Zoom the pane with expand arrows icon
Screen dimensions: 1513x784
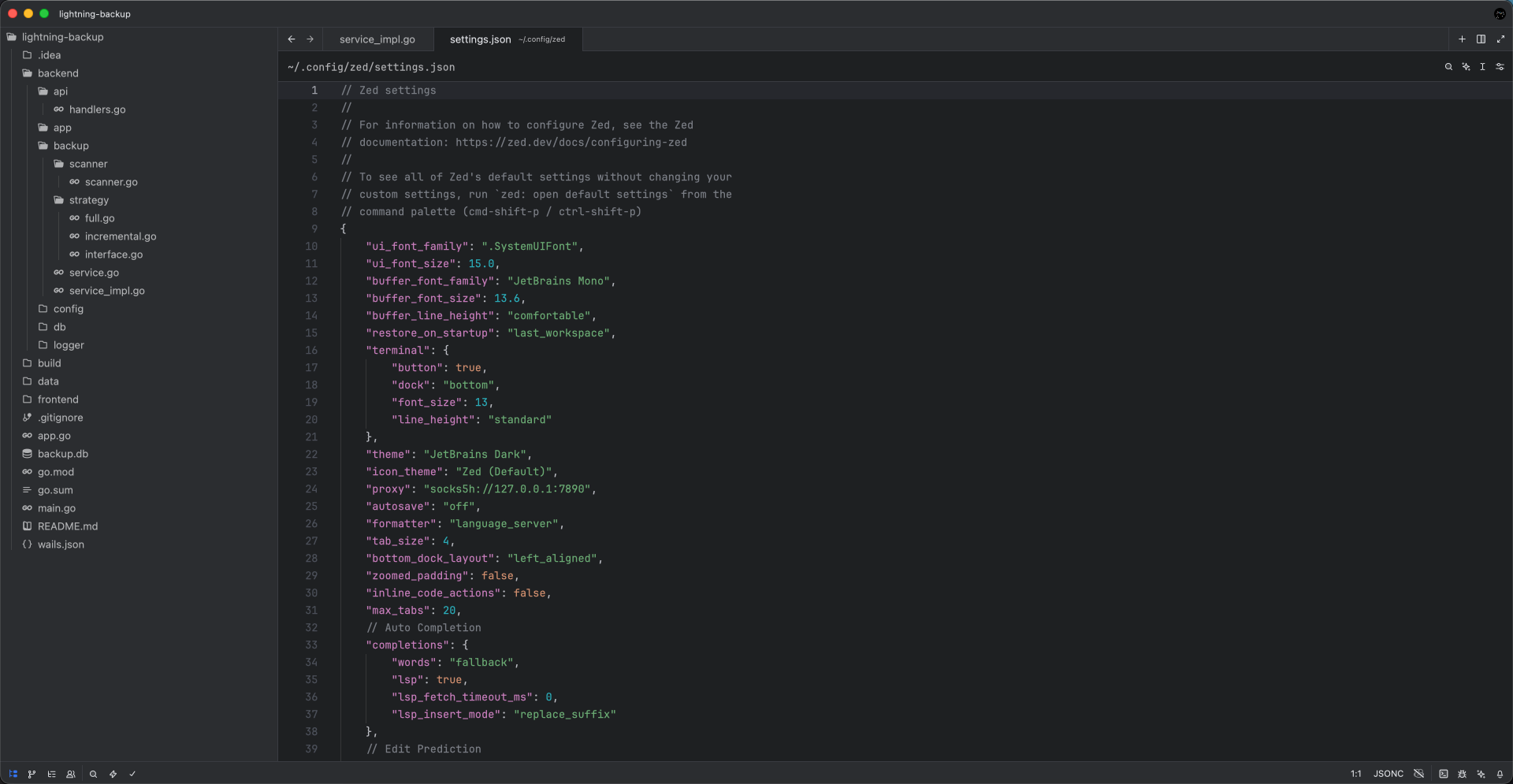point(1500,39)
